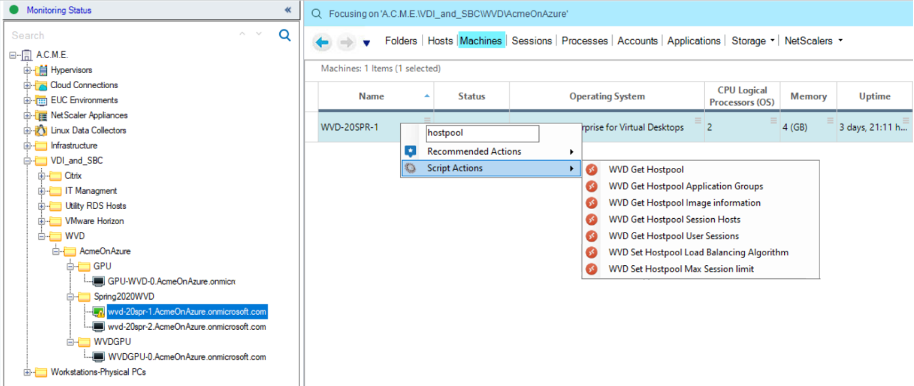Click the search magnifier icon in tree panel
The height and width of the screenshot is (386, 914).
coord(285,36)
